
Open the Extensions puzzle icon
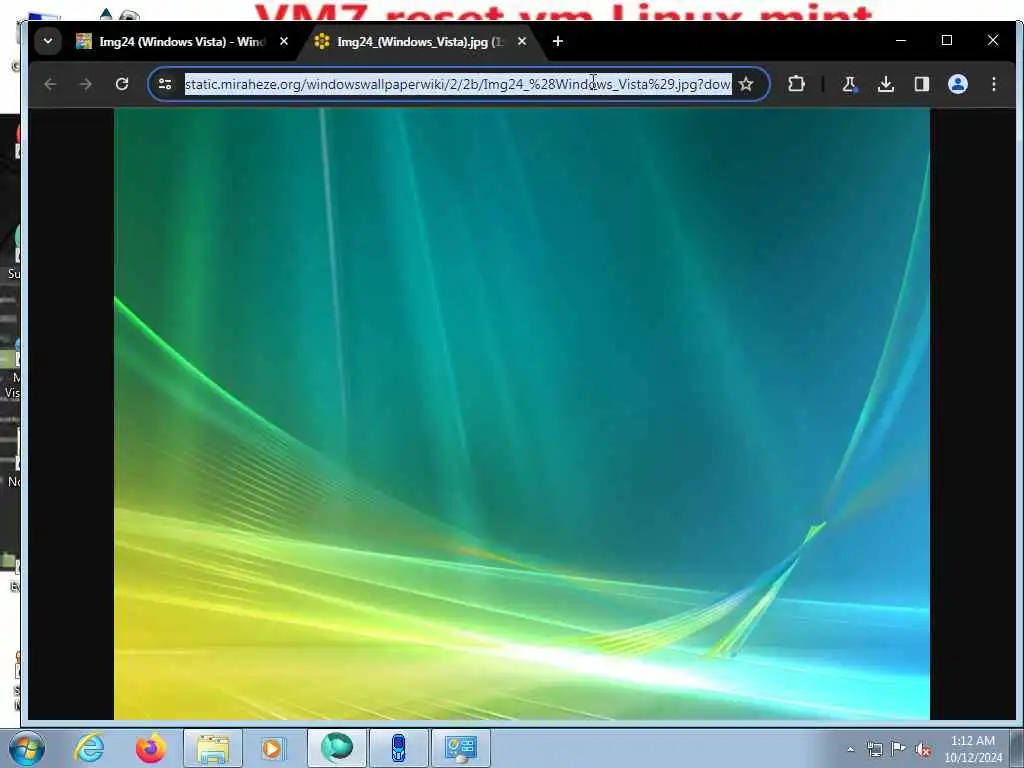pyautogui.click(x=796, y=84)
